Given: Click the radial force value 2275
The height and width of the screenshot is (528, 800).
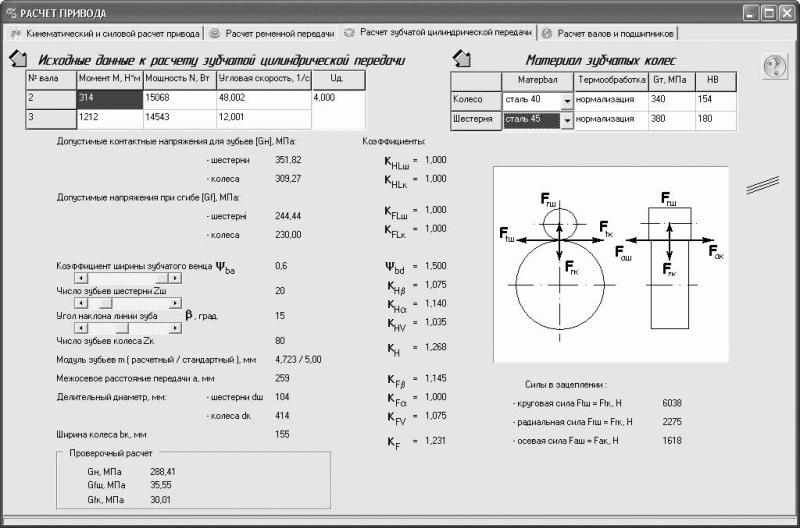Looking at the screenshot, I should coord(672,422).
